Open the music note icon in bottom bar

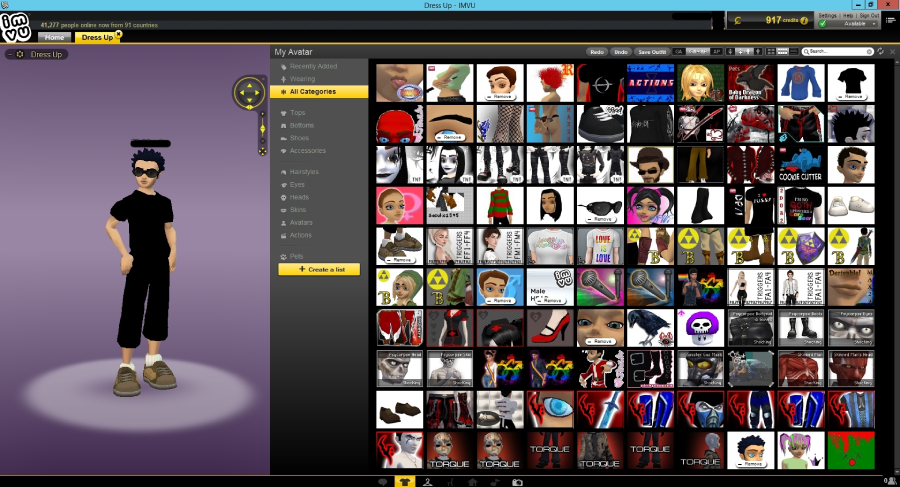click(x=495, y=482)
